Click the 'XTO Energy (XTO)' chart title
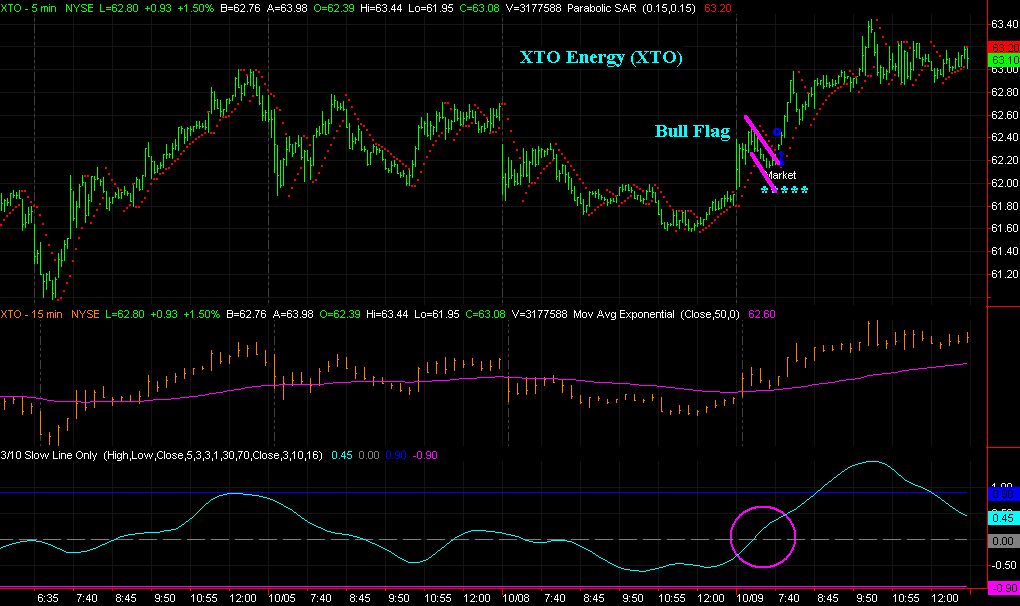This screenshot has height=606, width=1020. coord(601,57)
